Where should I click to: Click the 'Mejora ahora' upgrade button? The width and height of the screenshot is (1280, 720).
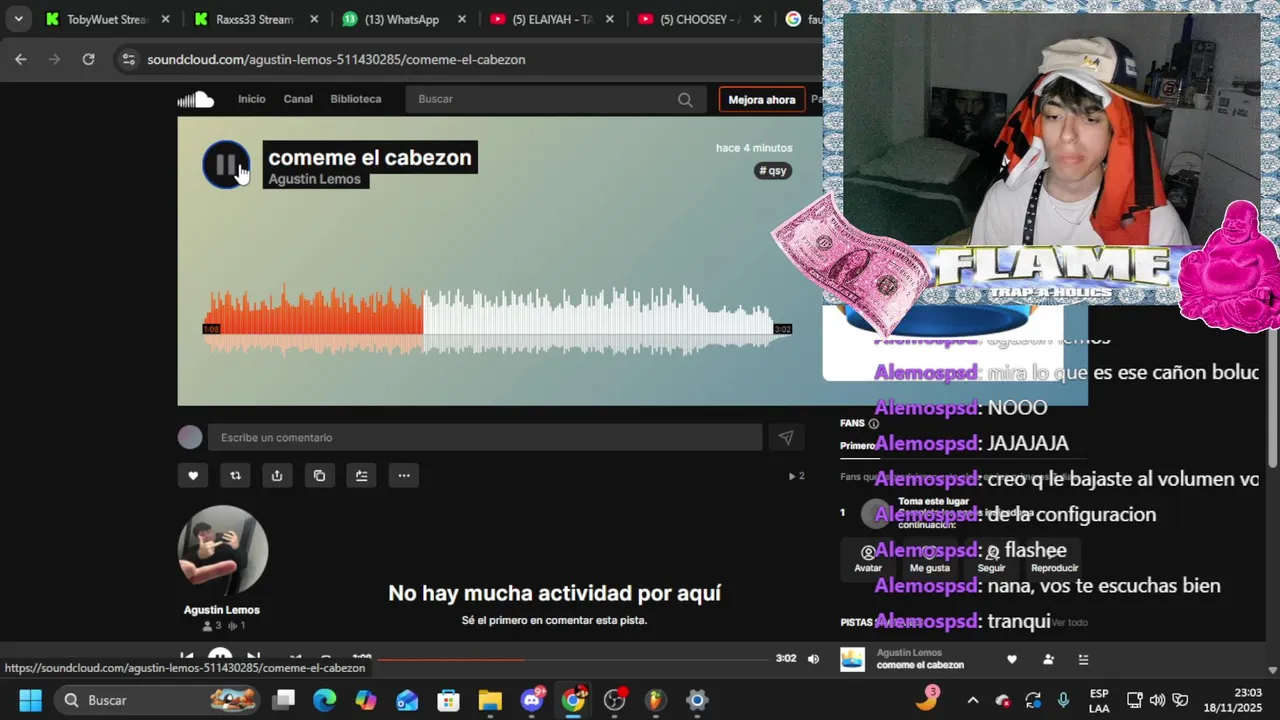(762, 99)
